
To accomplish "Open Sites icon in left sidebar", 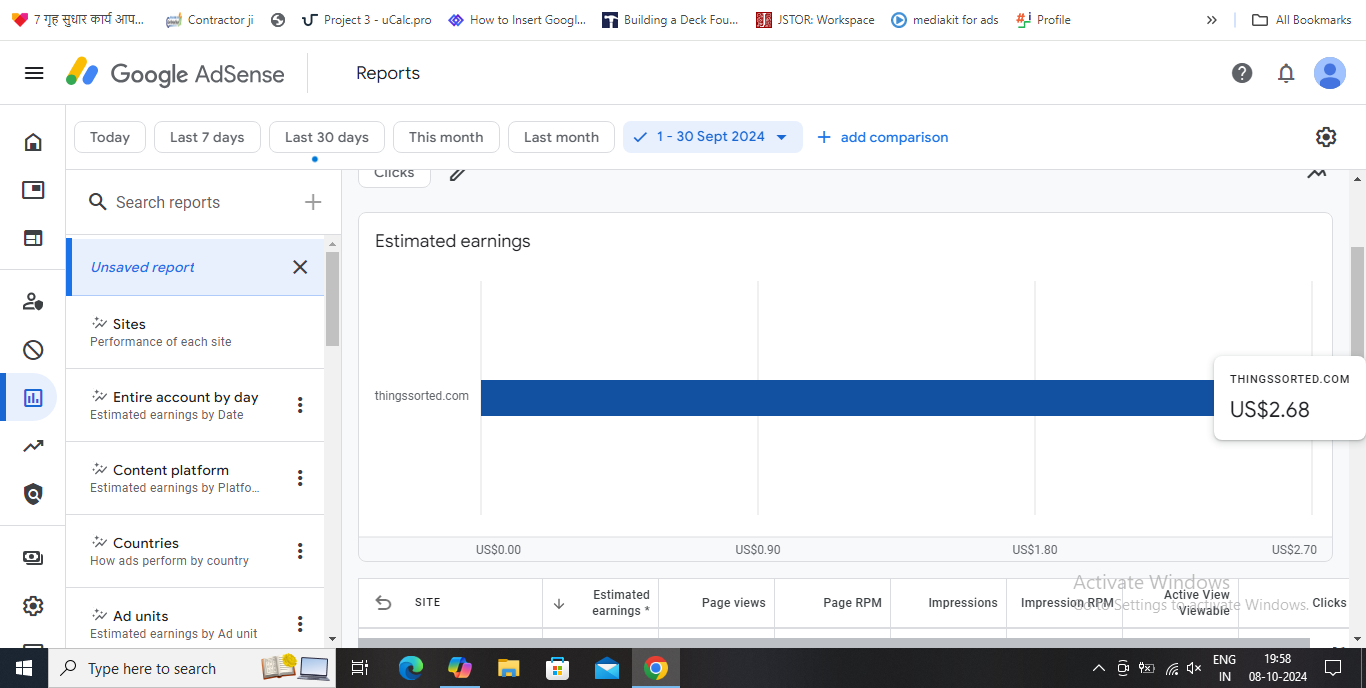I will coord(33,238).
